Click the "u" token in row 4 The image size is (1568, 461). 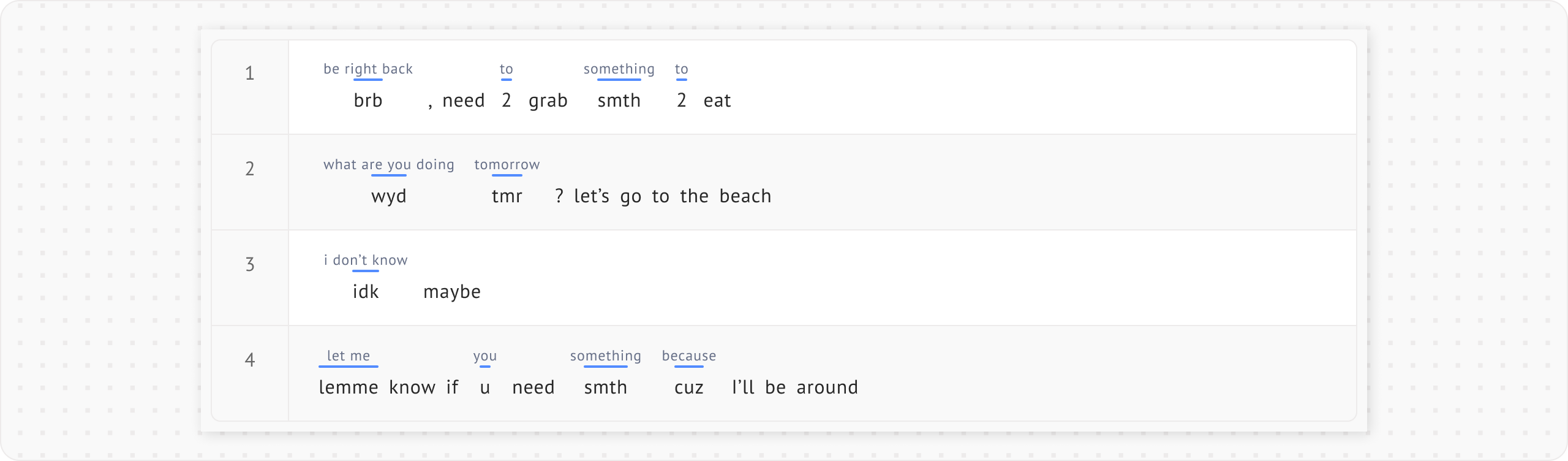485,387
